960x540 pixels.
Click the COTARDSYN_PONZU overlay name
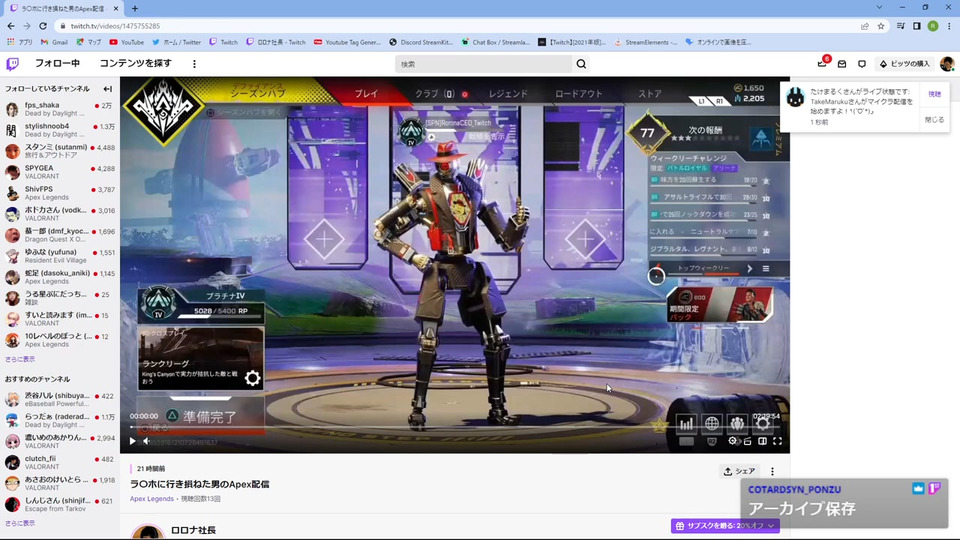[x=794, y=489]
